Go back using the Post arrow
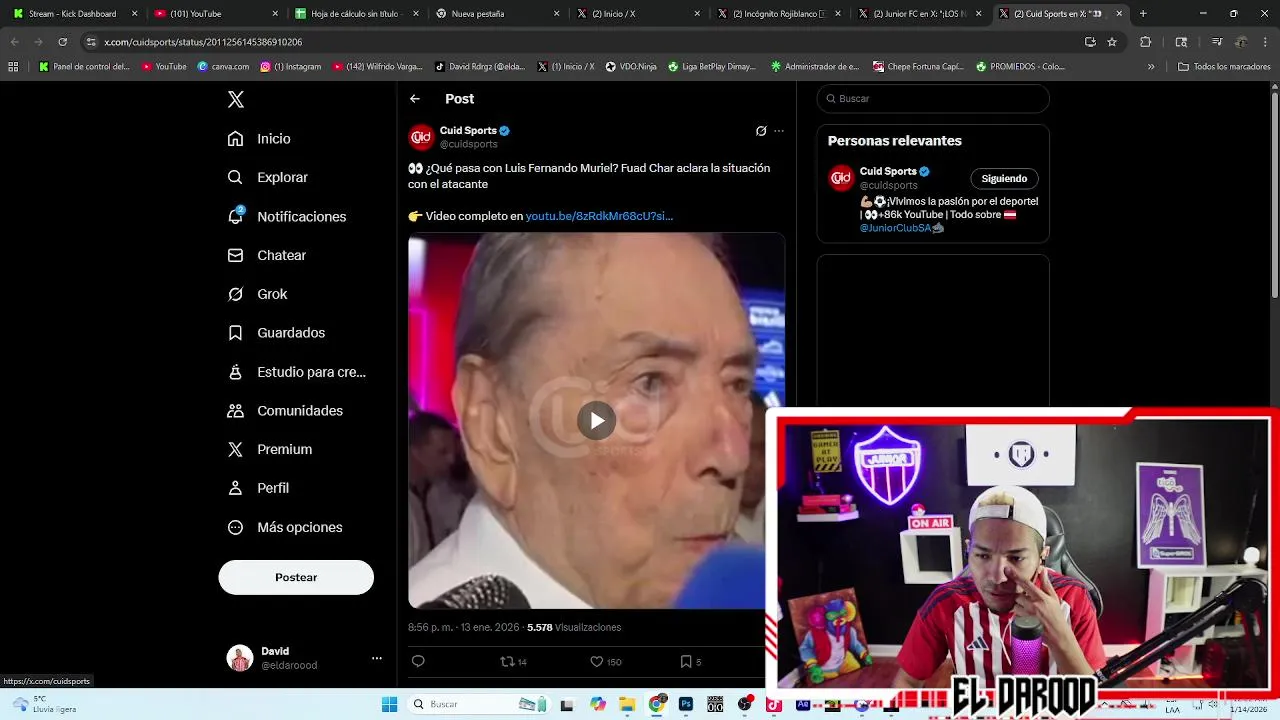Image resolution: width=1280 pixels, height=720 pixels. (x=415, y=99)
